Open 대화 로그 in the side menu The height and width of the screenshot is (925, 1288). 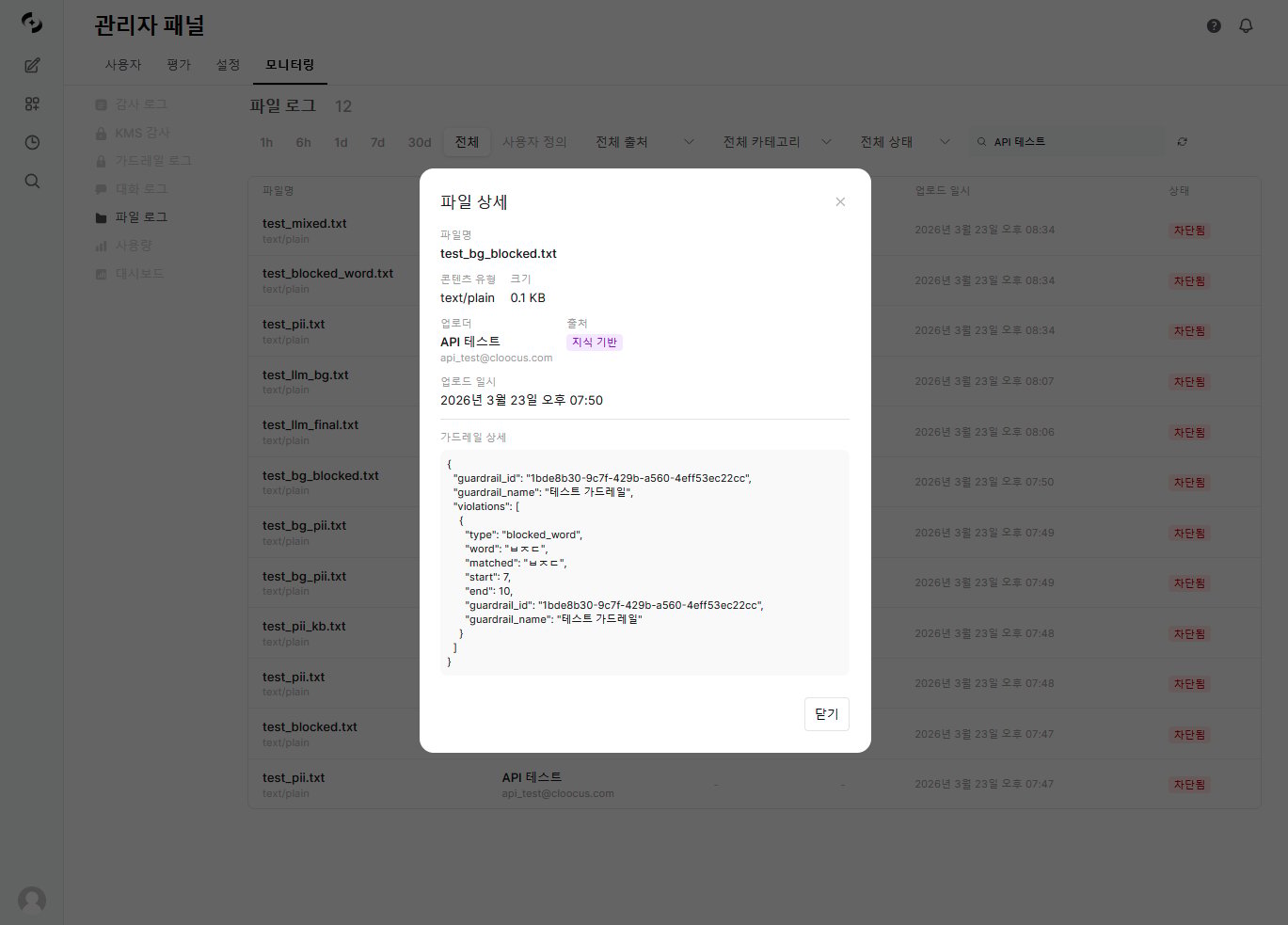[x=141, y=189]
